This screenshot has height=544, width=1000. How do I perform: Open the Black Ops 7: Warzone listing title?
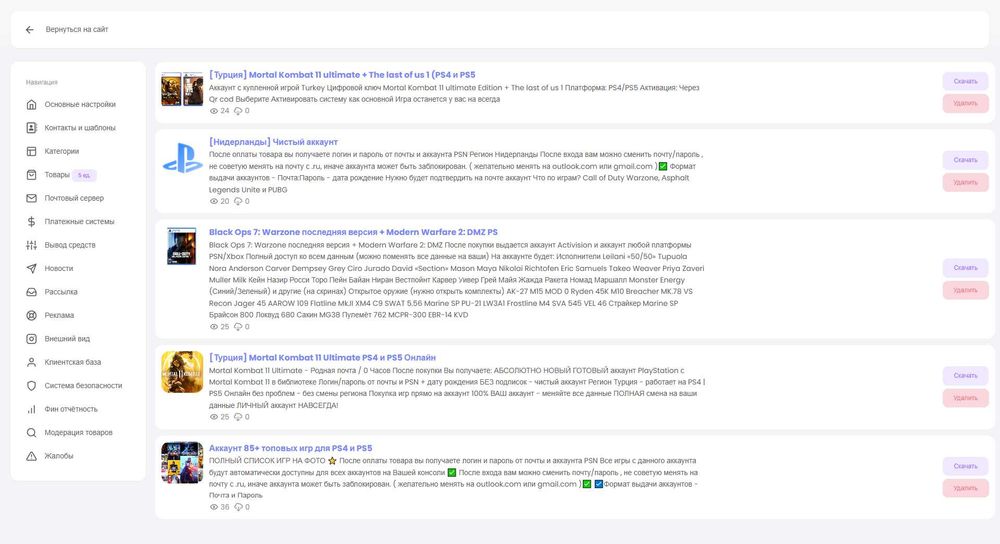pyautogui.click(x=353, y=232)
